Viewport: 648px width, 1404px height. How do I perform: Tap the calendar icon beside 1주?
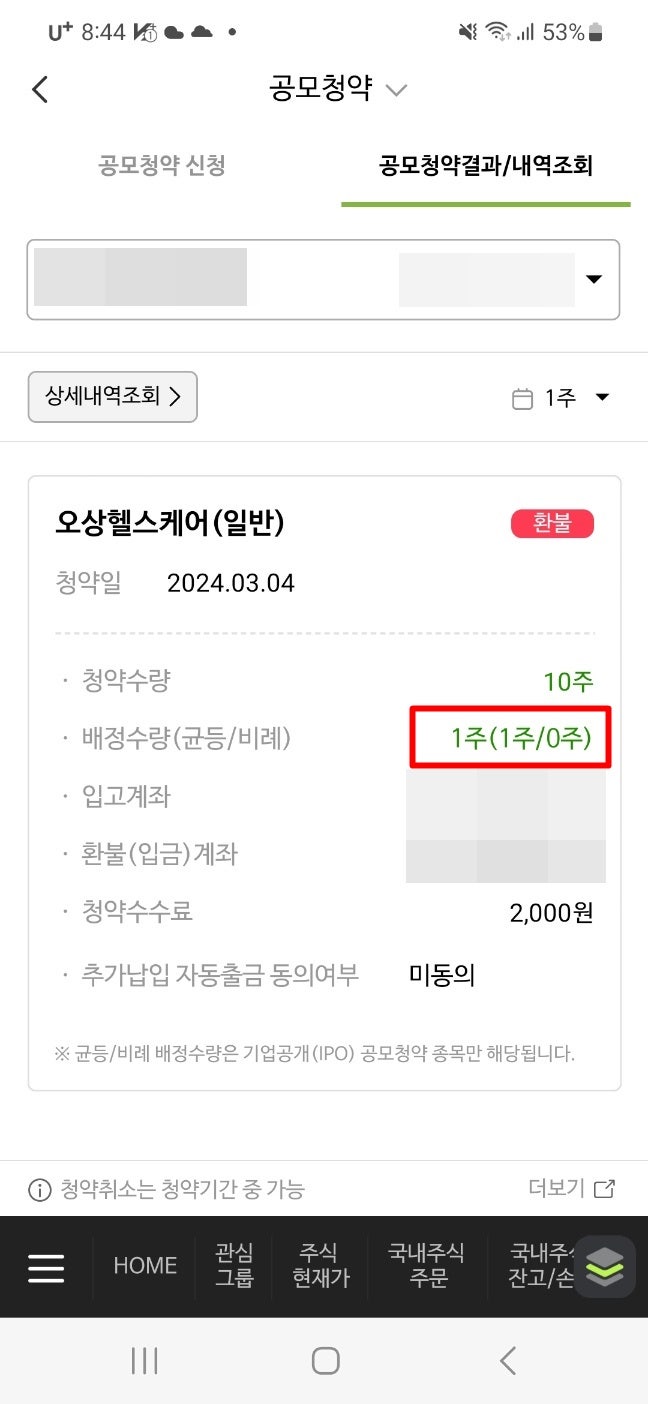(x=522, y=397)
